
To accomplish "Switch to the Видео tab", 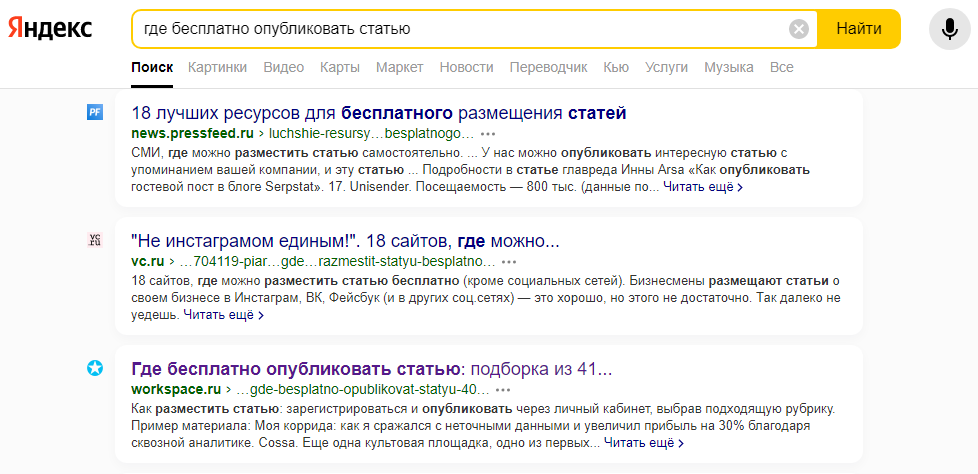I will (284, 67).
